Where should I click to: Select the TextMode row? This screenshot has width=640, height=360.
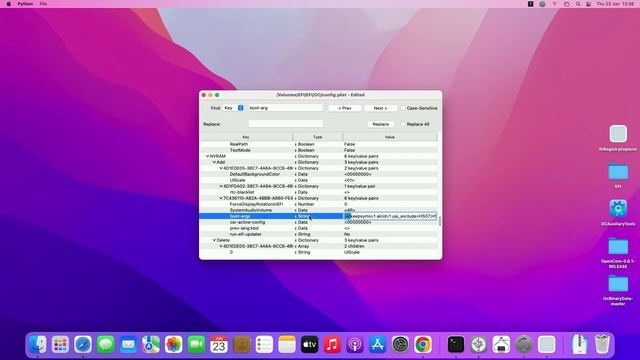point(318,150)
